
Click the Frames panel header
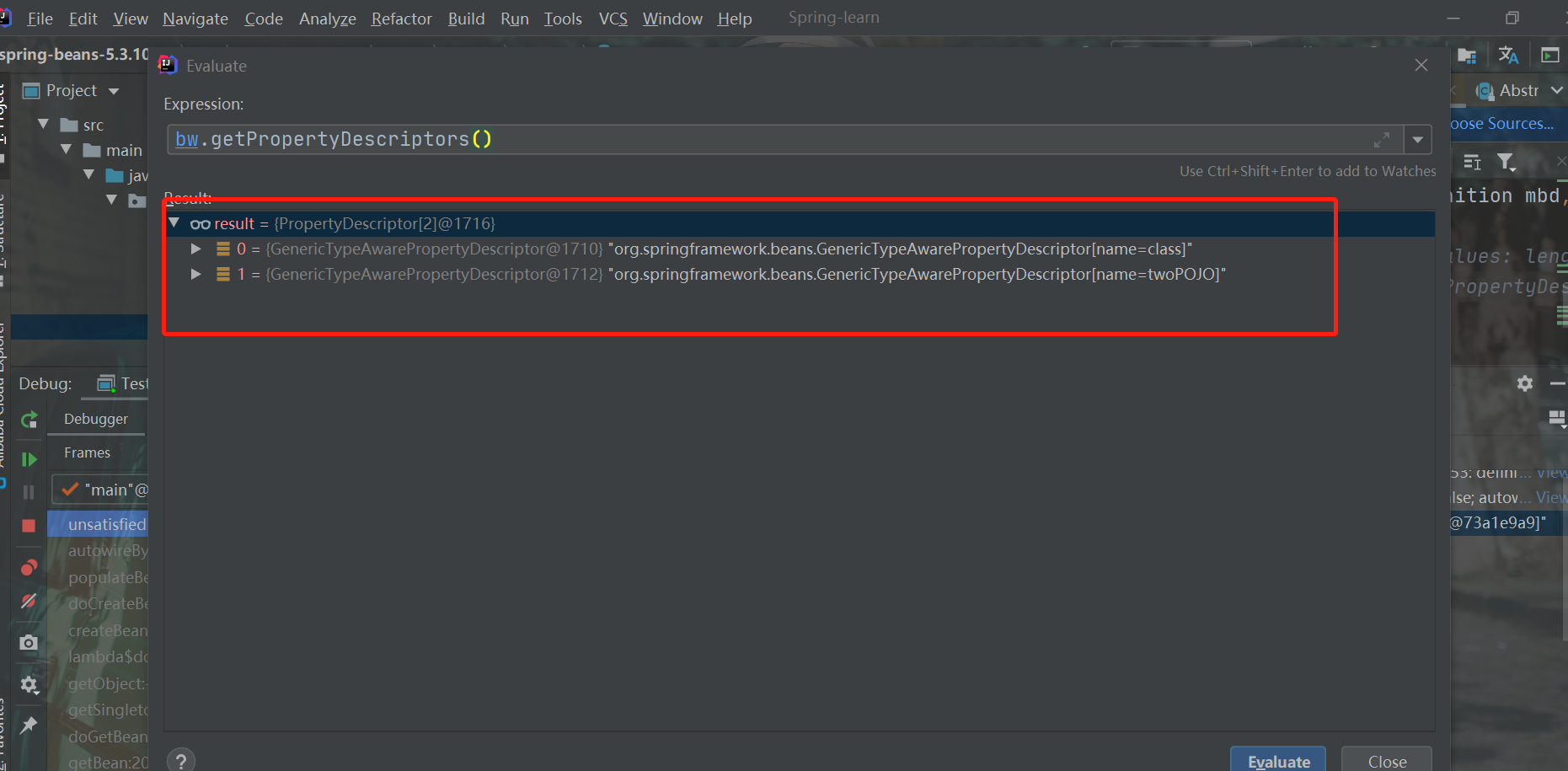pyautogui.click(x=88, y=453)
